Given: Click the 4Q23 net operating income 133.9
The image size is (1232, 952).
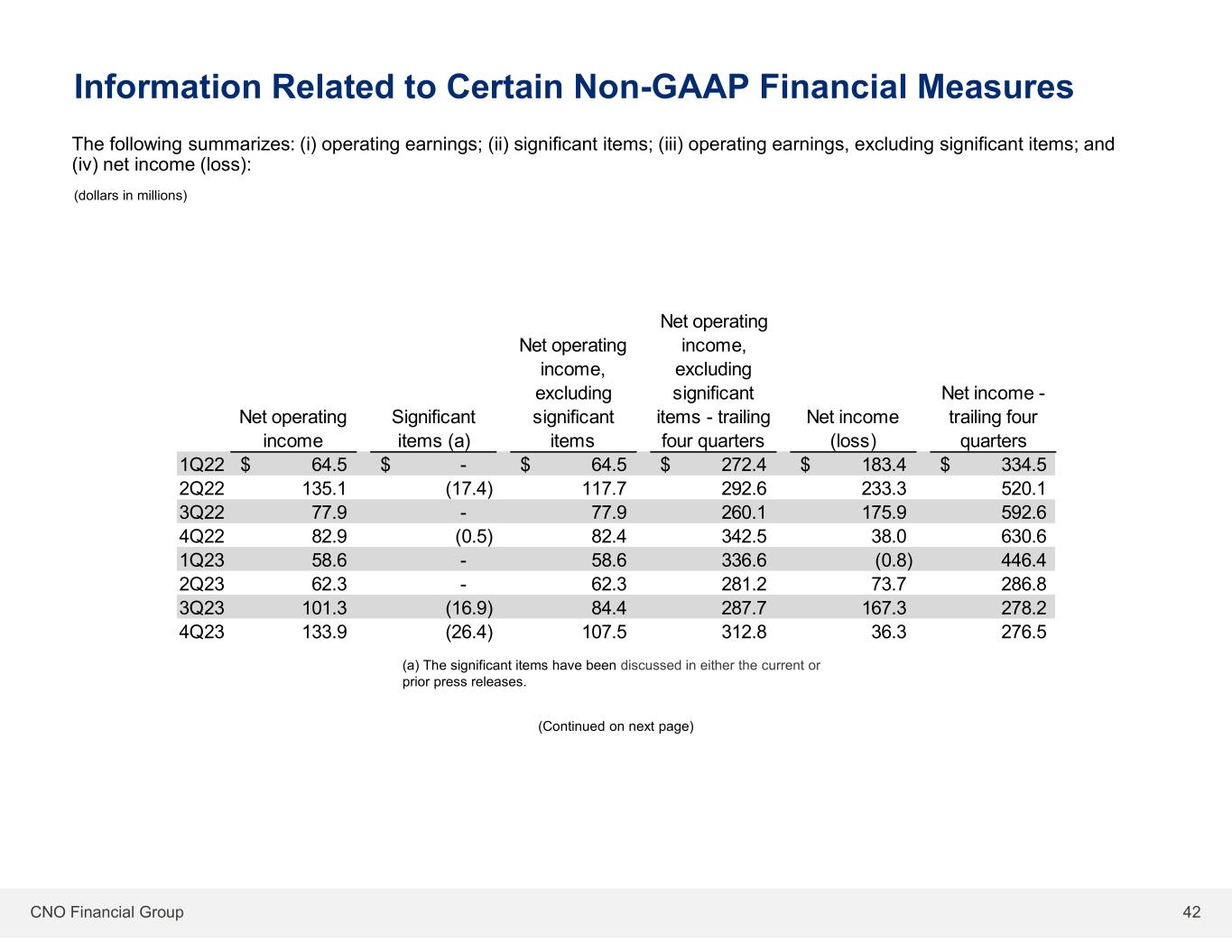Looking at the screenshot, I should coord(322,632).
